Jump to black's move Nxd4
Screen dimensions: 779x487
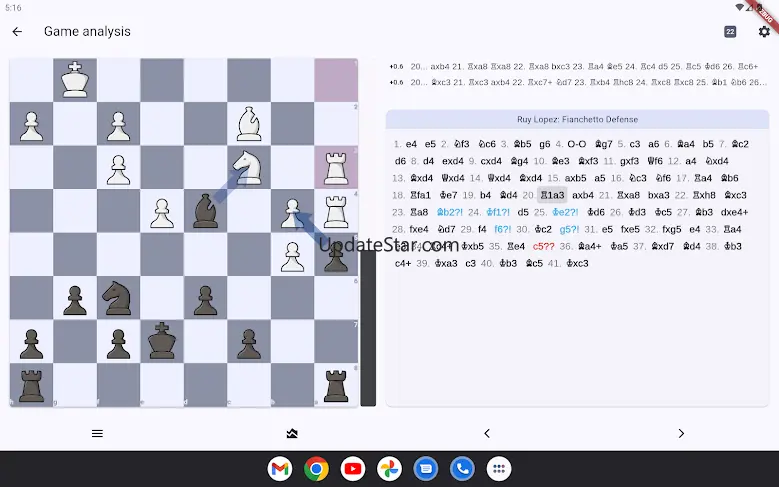[717, 161]
